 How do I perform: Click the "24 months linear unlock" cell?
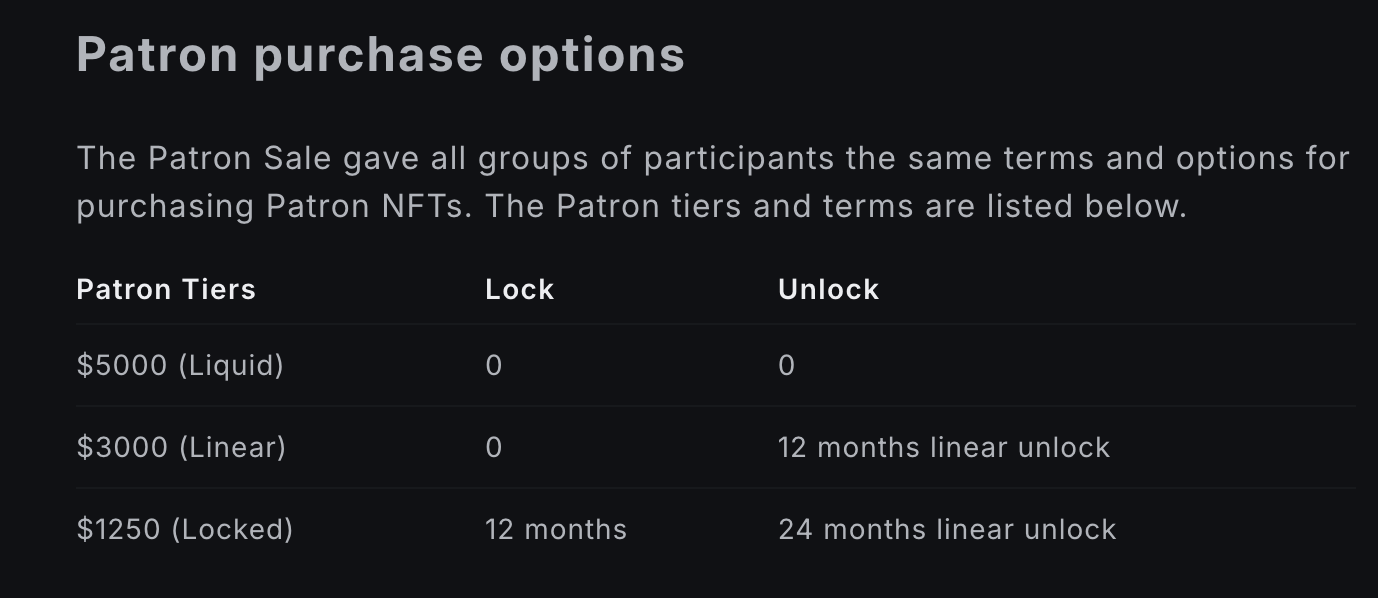(x=947, y=529)
